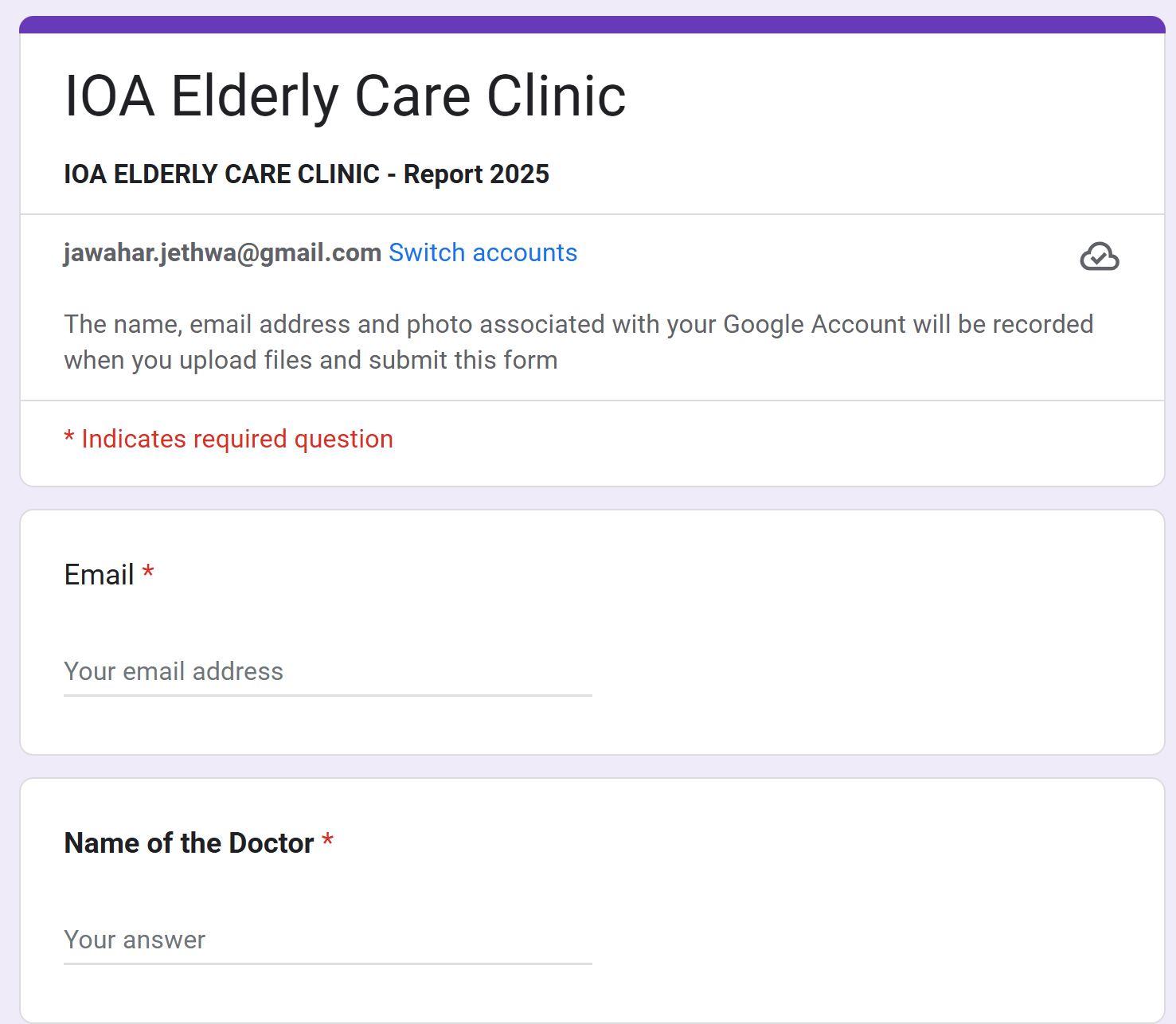The image size is (1176, 1024).
Task: Click the jawahar.jethwa@gmail.com account text
Action: pos(222,252)
